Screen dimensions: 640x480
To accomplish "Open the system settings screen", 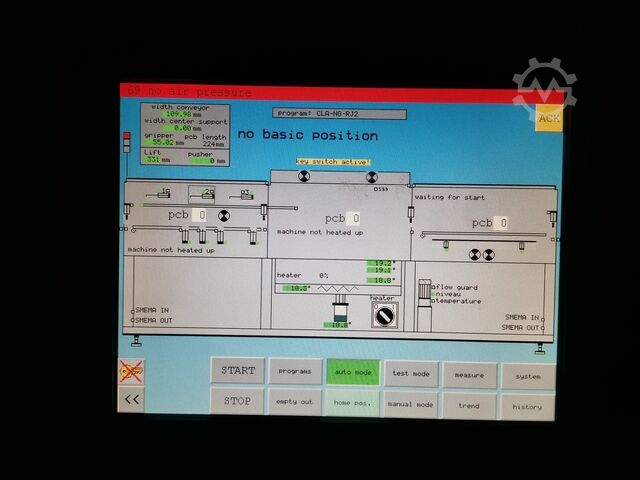I will 527,376.
